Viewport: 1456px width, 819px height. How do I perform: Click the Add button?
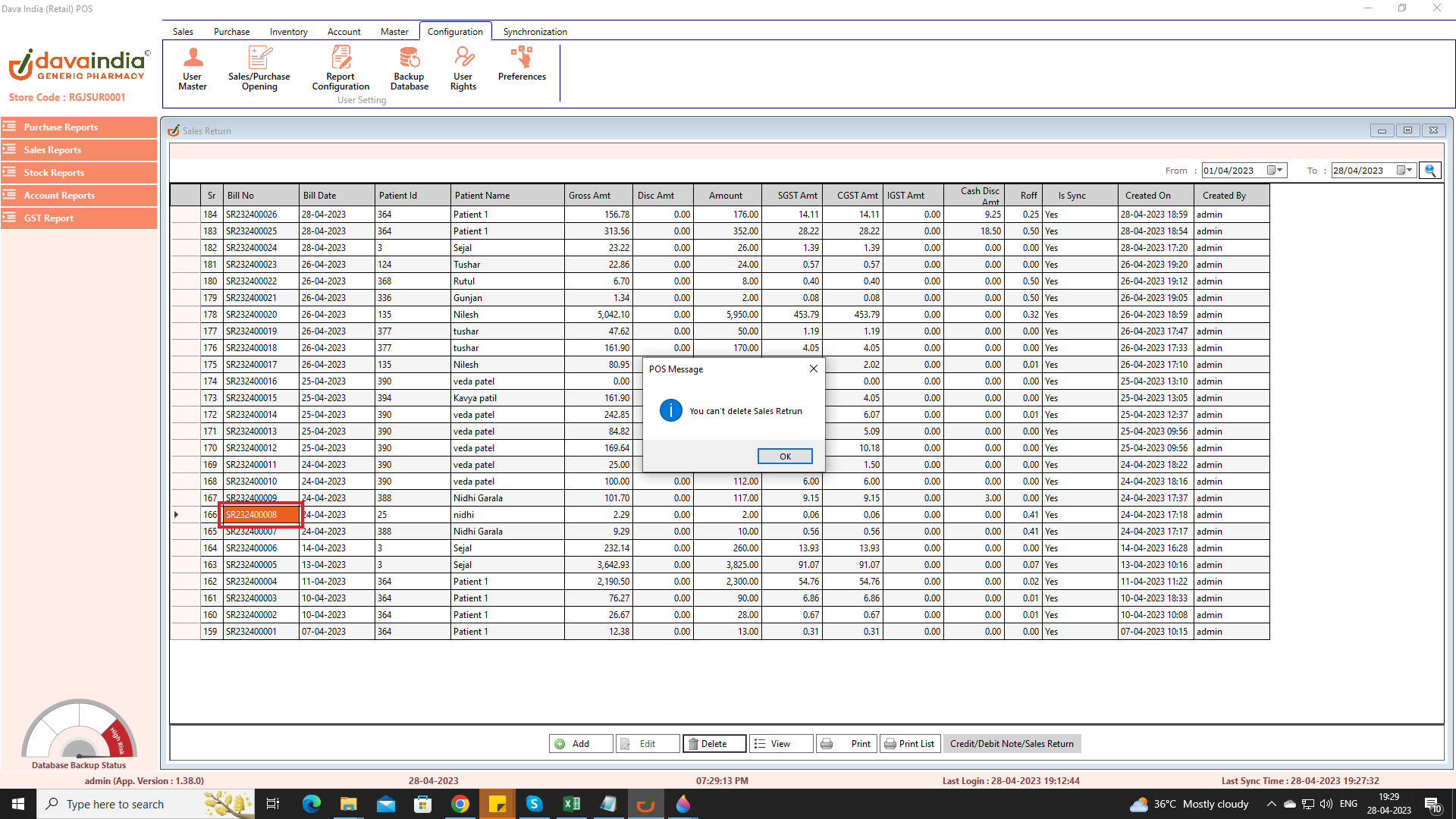(580, 744)
